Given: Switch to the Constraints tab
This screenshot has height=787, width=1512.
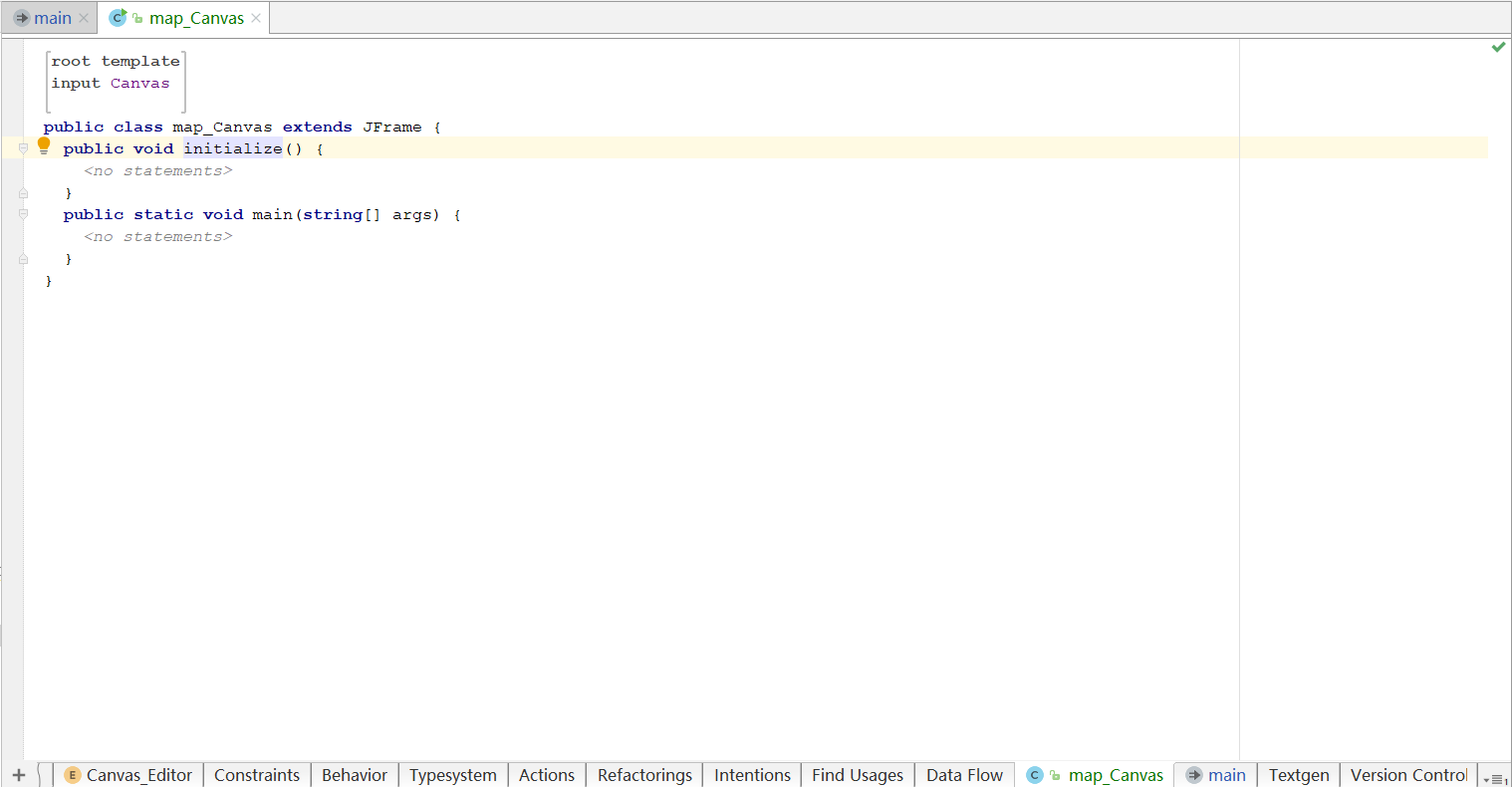Looking at the screenshot, I should click(x=256, y=775).
